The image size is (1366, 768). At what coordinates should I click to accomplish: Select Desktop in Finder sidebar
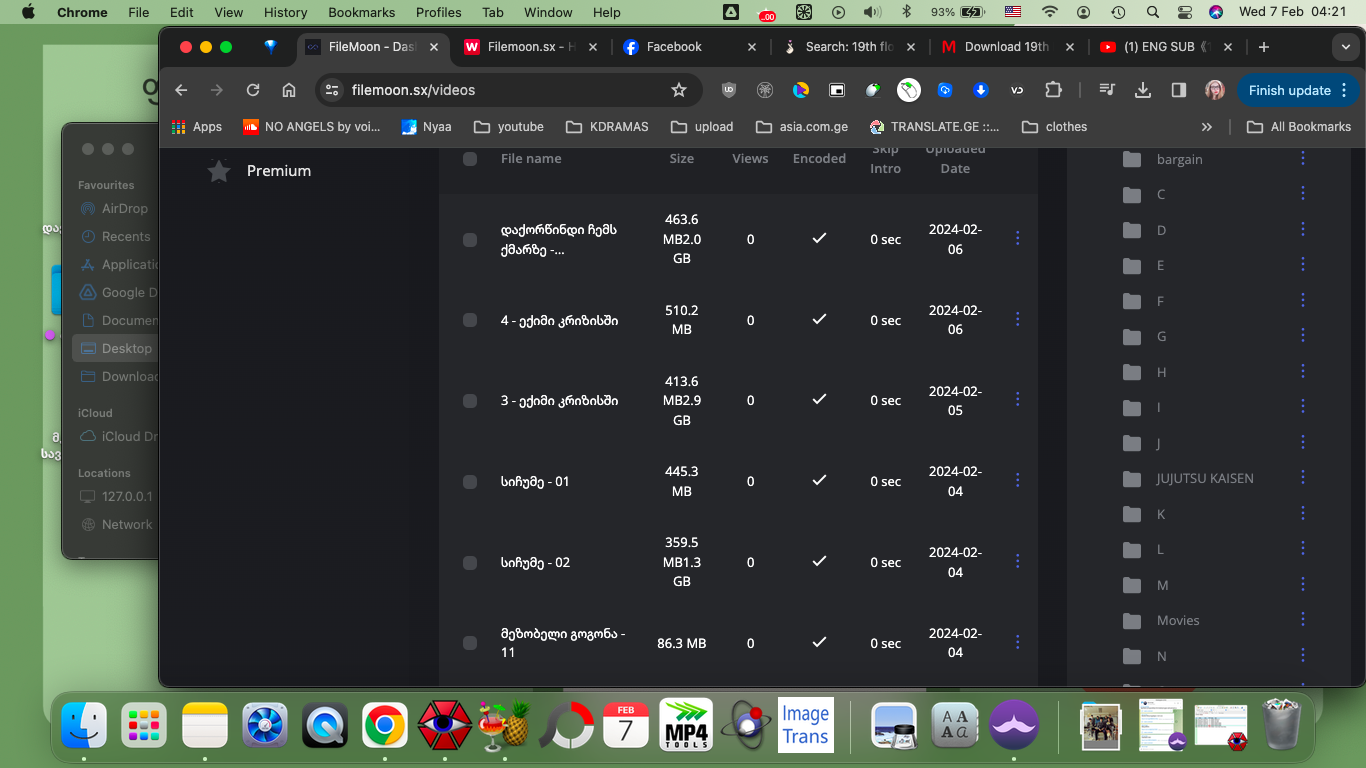pyautogui.click(x=116, y=348)
